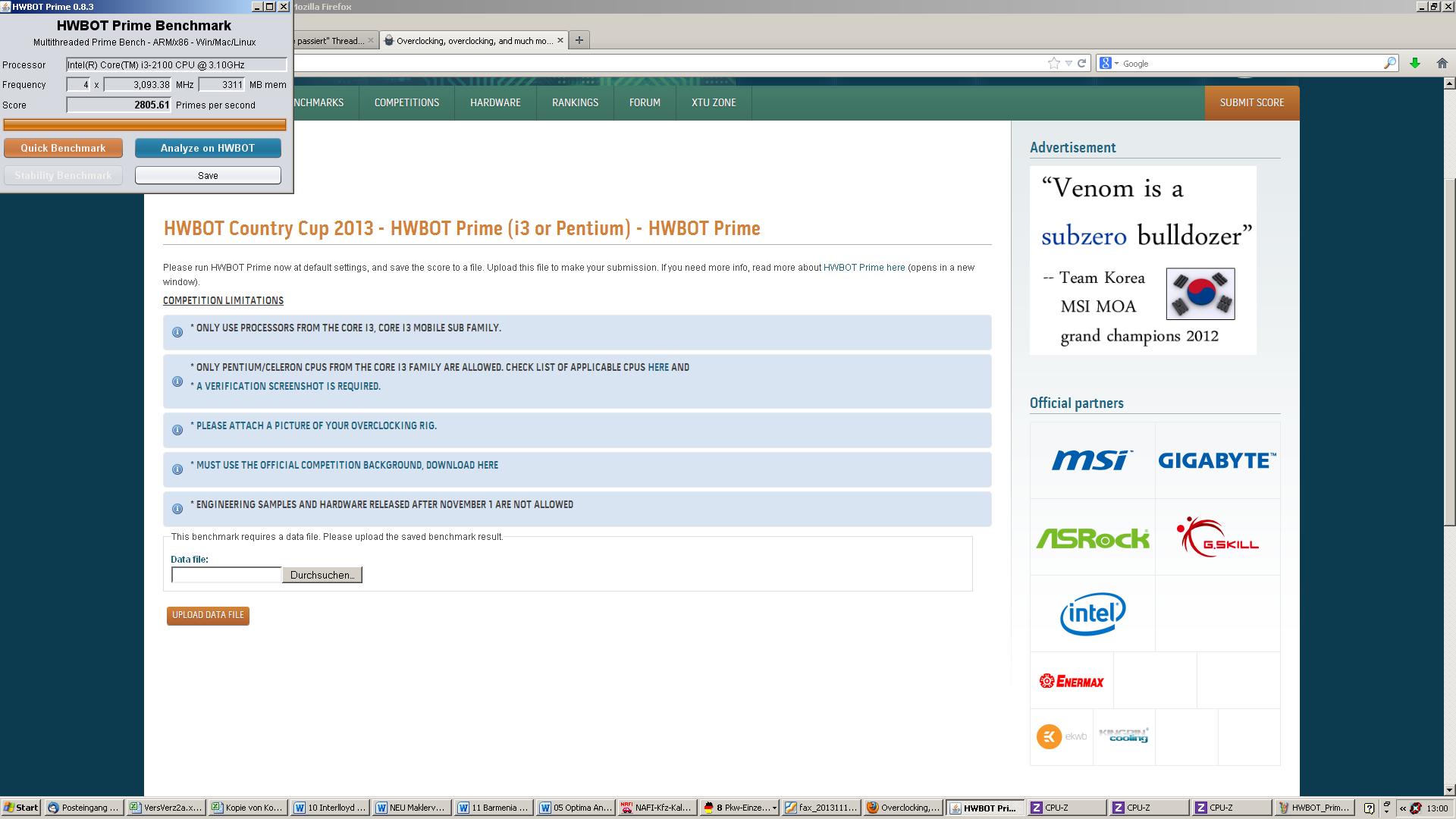Switch to fax_2013111 taskbar item

click(821, 808)
